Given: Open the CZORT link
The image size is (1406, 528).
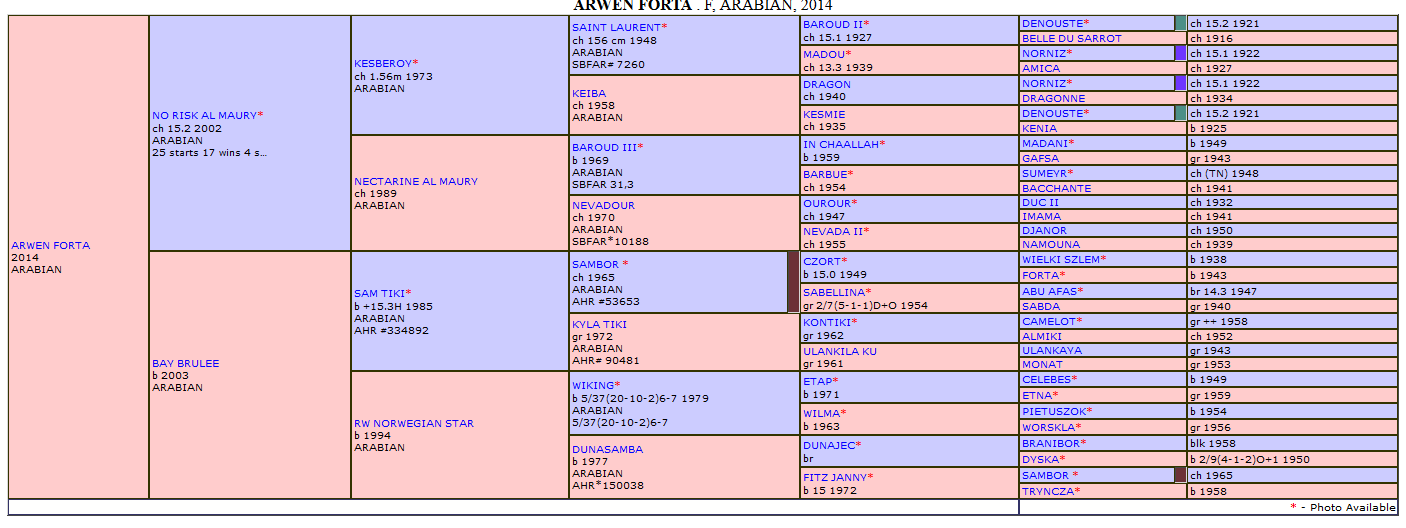Looking at the screenshot, I should pos(822,262).
